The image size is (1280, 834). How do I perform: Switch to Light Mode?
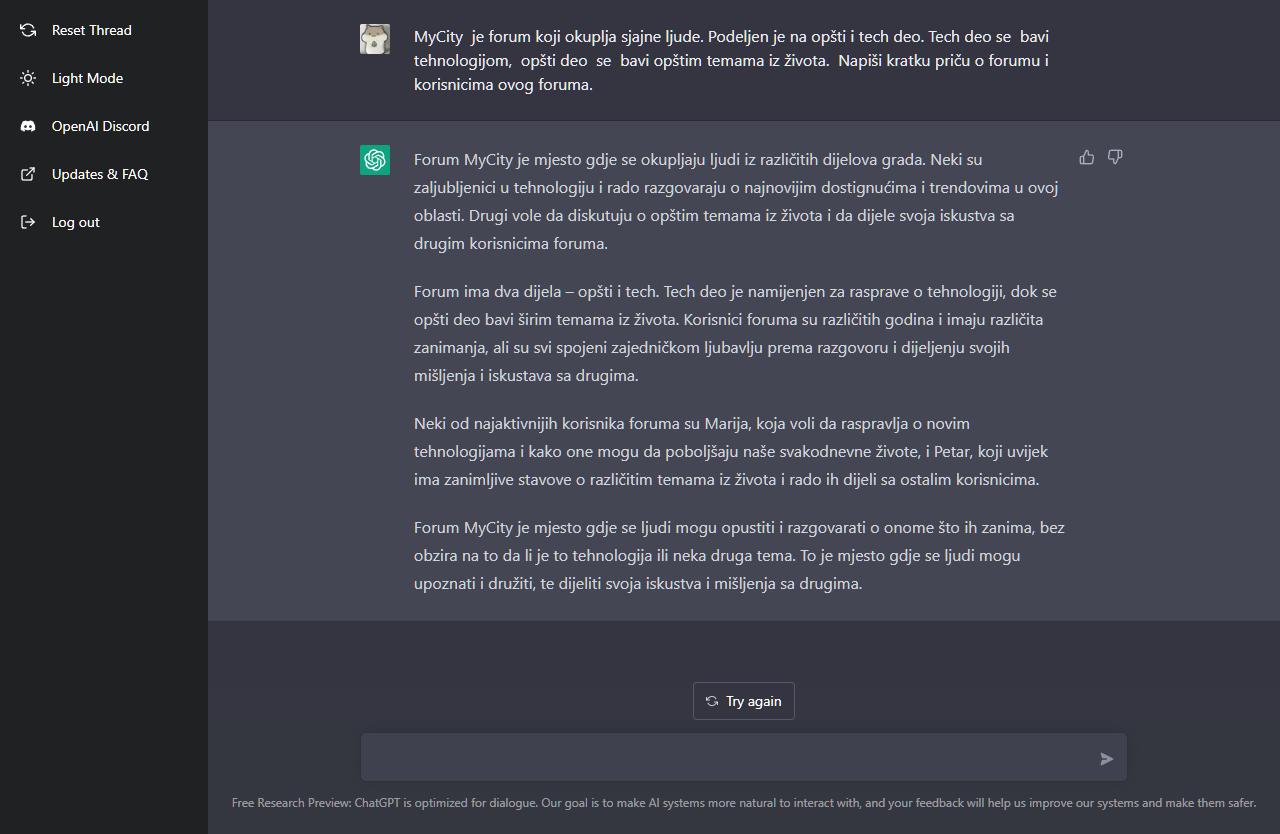click(87, 78)
